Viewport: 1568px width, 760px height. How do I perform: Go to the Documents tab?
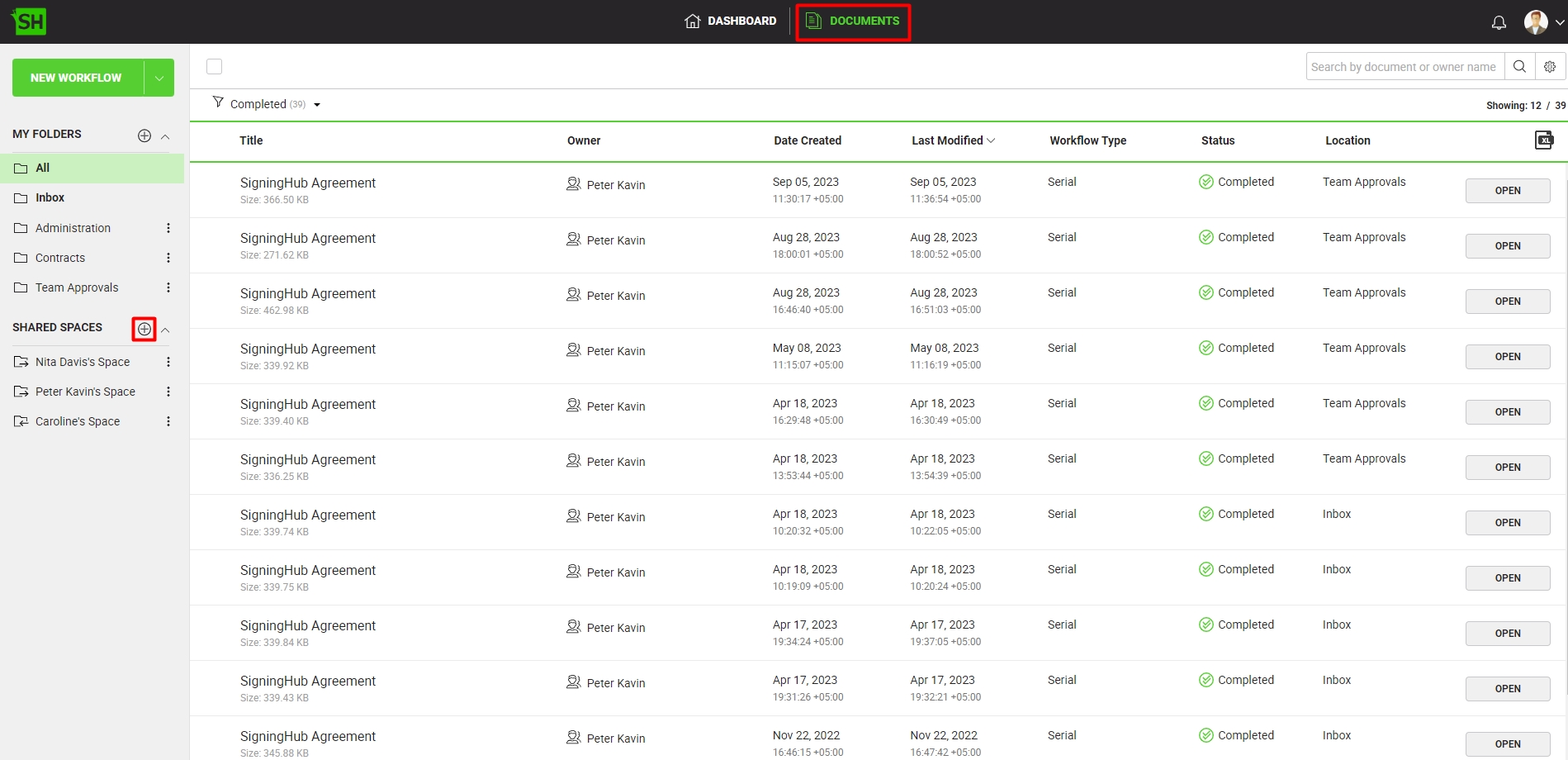853,21
